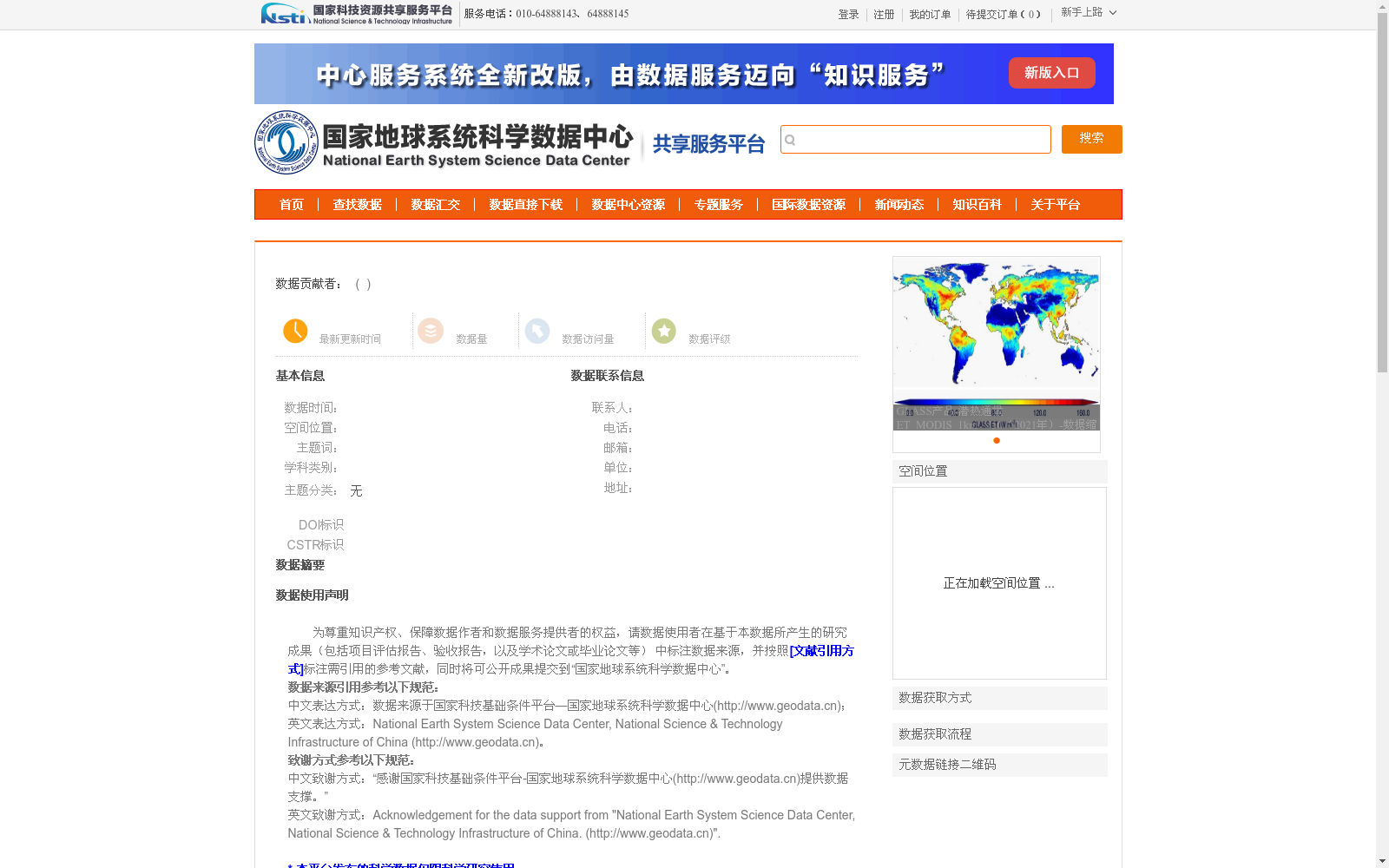Open the 专题服务 menu item
Screen dimensions: 1389x868
(719, 205)
